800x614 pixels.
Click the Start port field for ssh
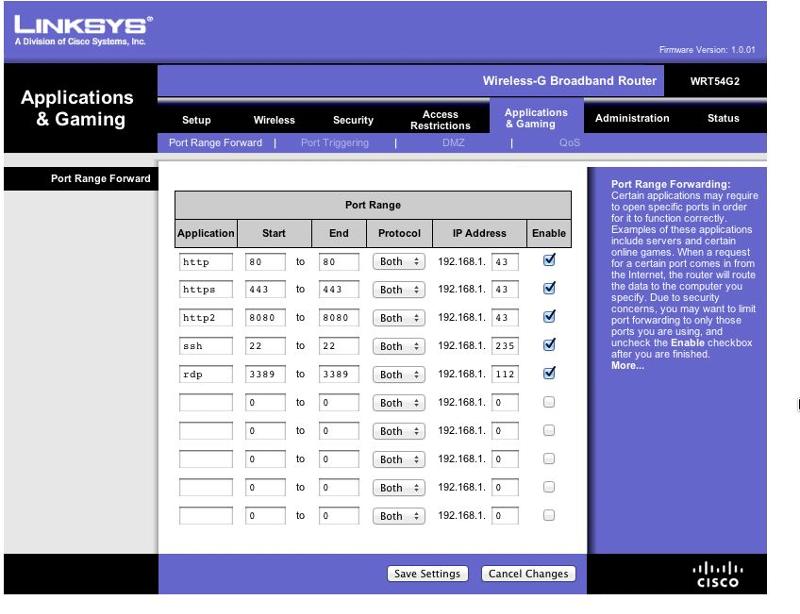point(265,347)
